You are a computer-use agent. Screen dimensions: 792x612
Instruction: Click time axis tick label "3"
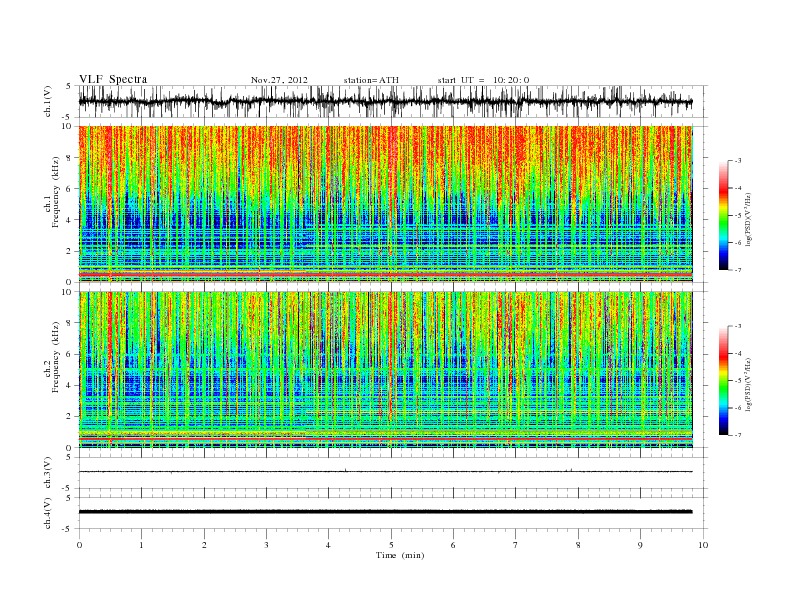click(x=267, y=545)
